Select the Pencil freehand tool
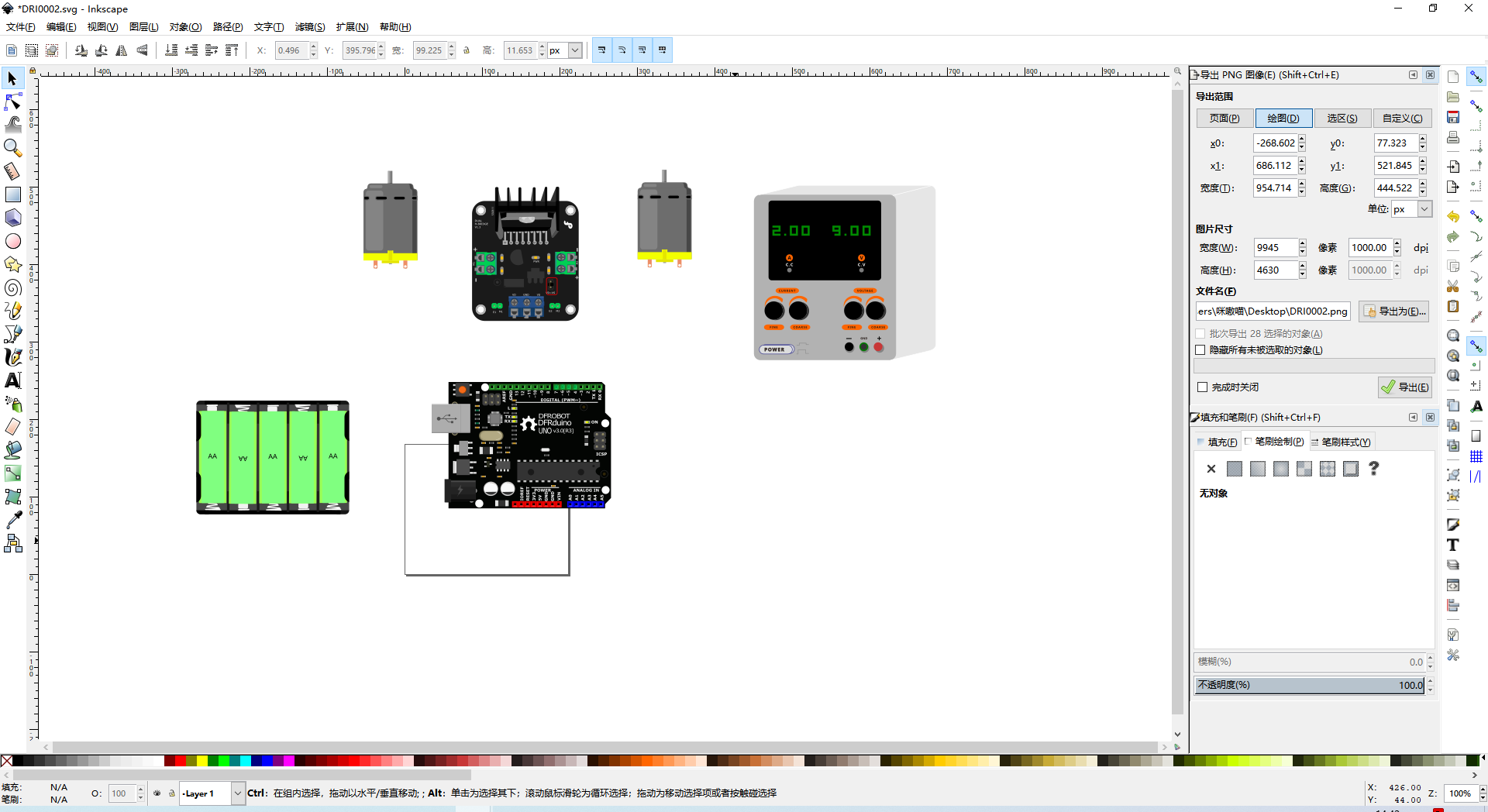 point(12,311)
